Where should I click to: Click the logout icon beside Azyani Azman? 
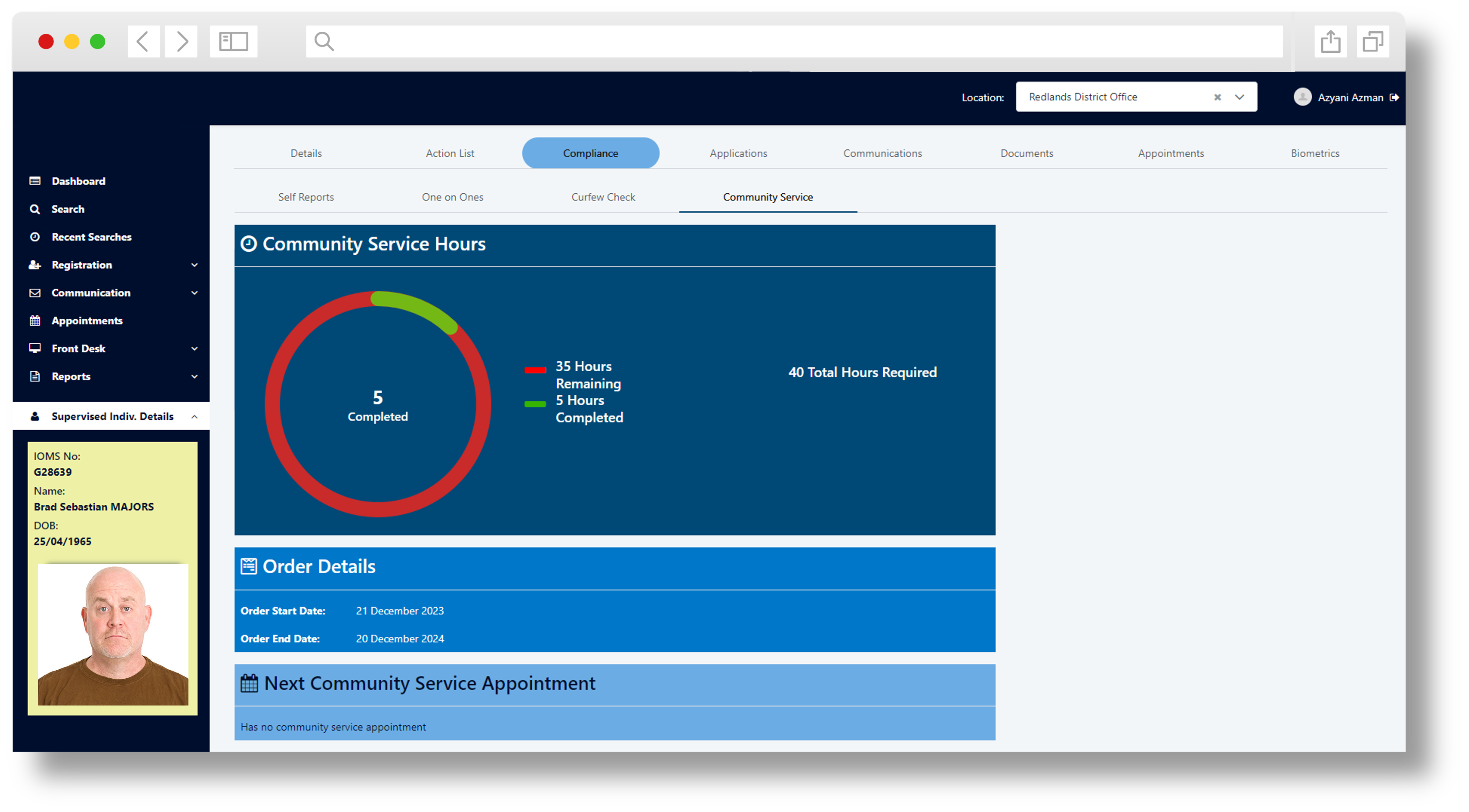coord(1394,97)
